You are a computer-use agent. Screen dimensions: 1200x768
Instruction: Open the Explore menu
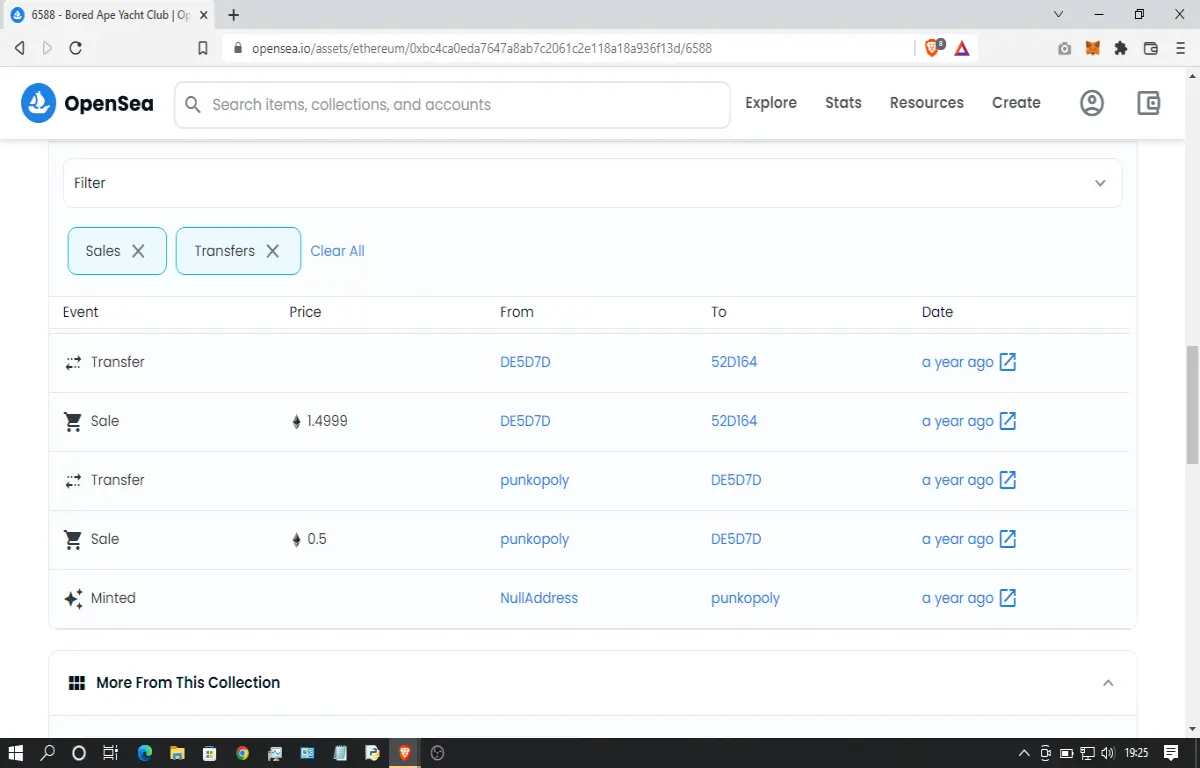pyautogui.click(x=771, y=103)
